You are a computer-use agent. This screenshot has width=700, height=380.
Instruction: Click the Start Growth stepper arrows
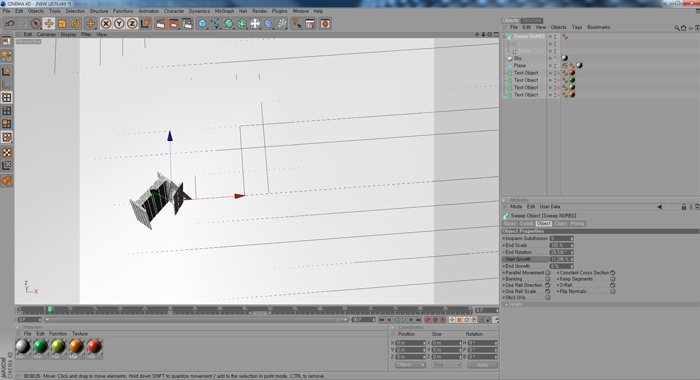point(571,259)
